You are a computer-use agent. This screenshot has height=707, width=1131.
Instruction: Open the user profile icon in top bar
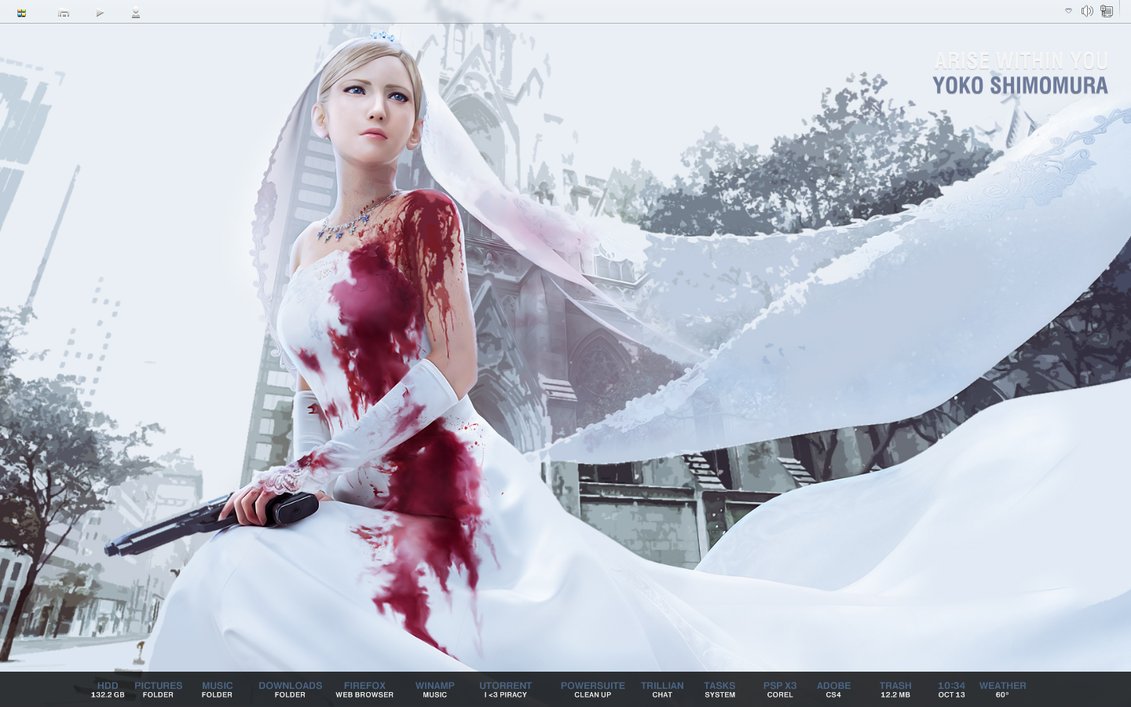point(136,12)
